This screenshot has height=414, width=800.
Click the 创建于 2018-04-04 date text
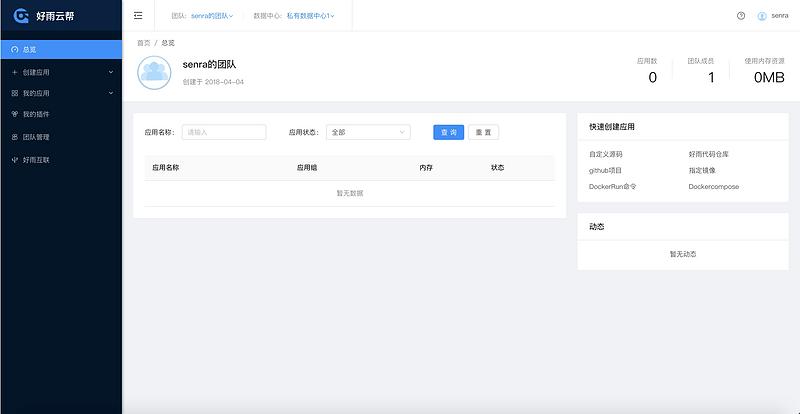click(213, 82)
